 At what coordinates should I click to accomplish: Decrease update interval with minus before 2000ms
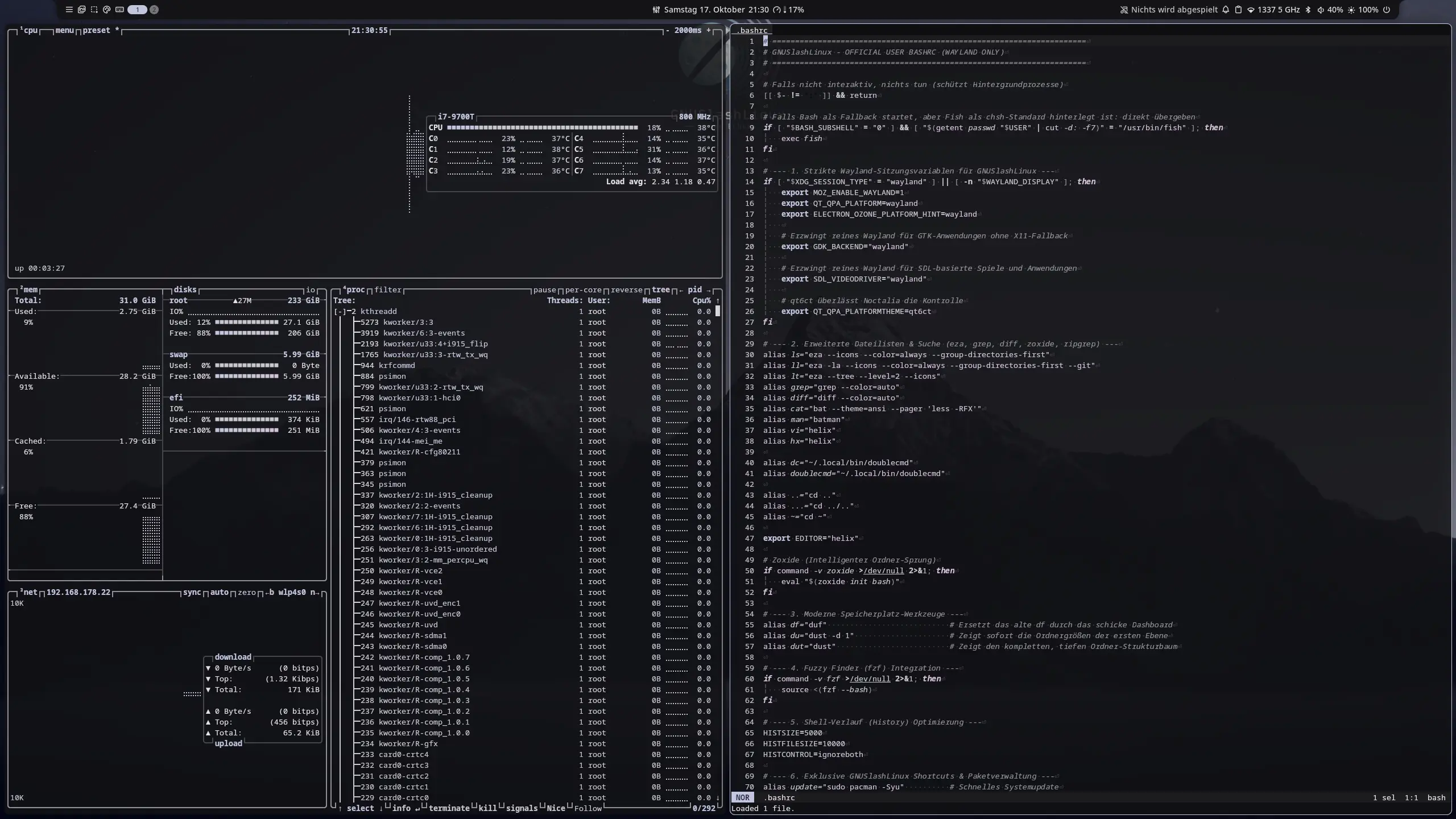click(x=668, y=31)
